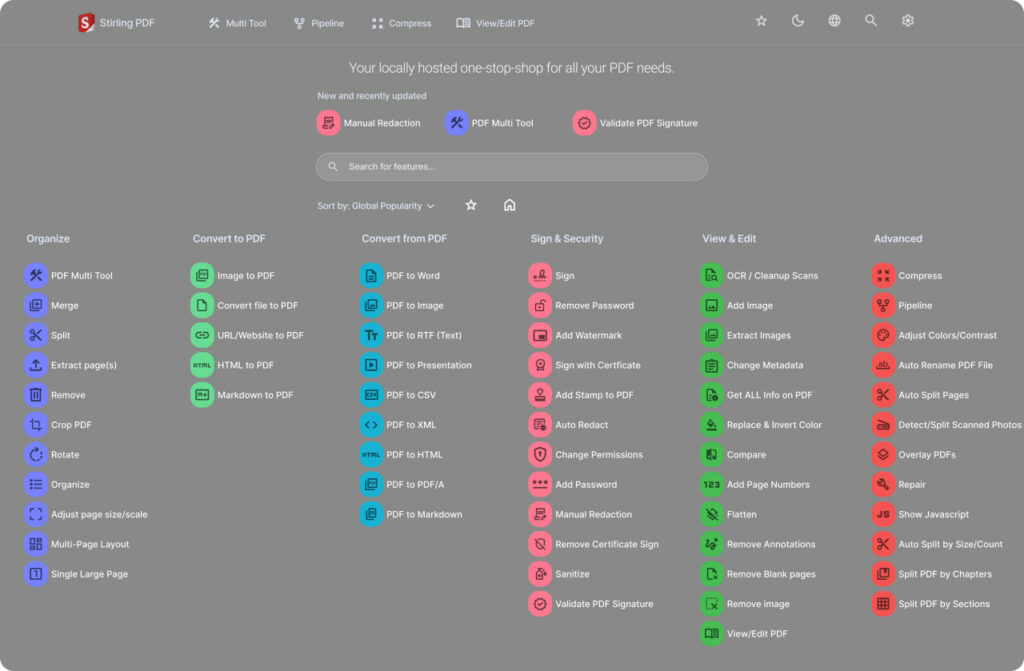
Task: Click the Extract page(s) icon
Action: point(36,365)
